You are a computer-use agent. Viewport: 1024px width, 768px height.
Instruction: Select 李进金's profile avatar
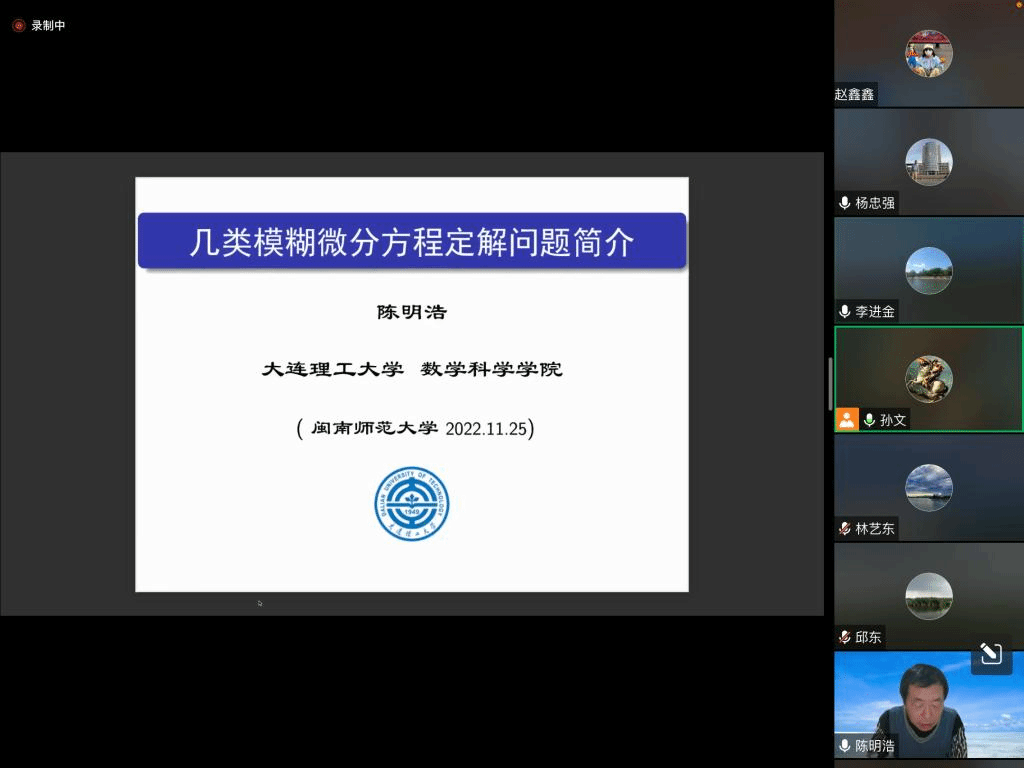pyautogui.click(x=928, y=270)
